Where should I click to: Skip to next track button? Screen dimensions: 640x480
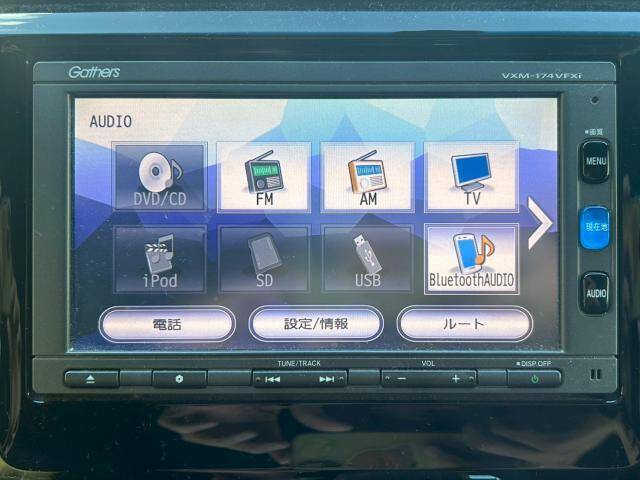click(x=326, y=379)
